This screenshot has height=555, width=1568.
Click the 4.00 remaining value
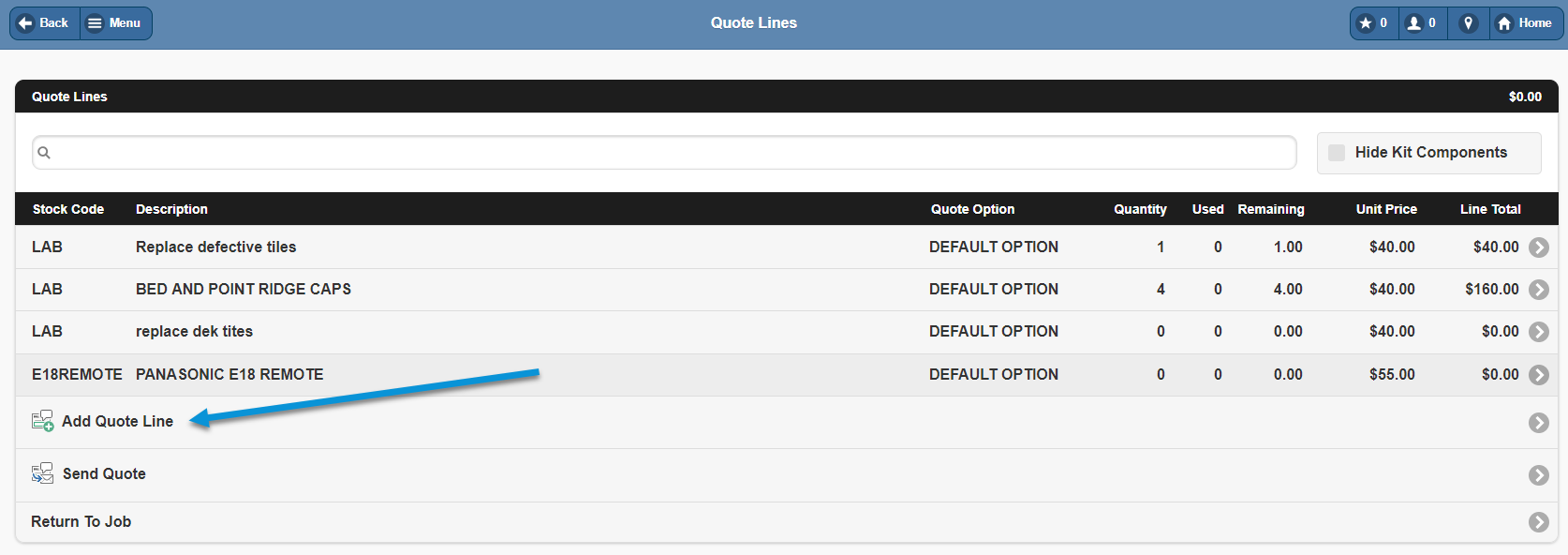pos(1288,290)
